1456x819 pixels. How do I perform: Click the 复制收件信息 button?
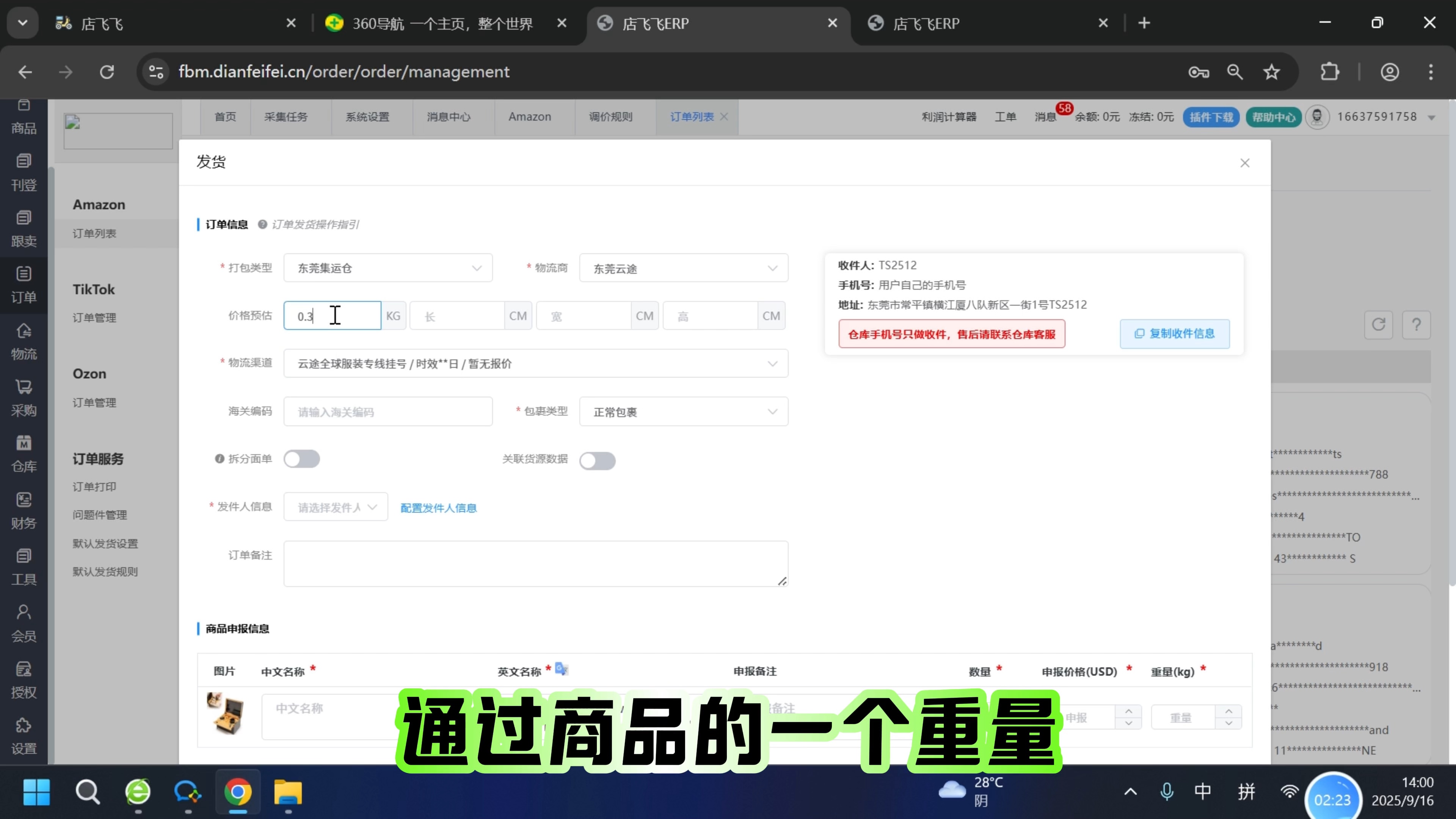coord(1175,334)
